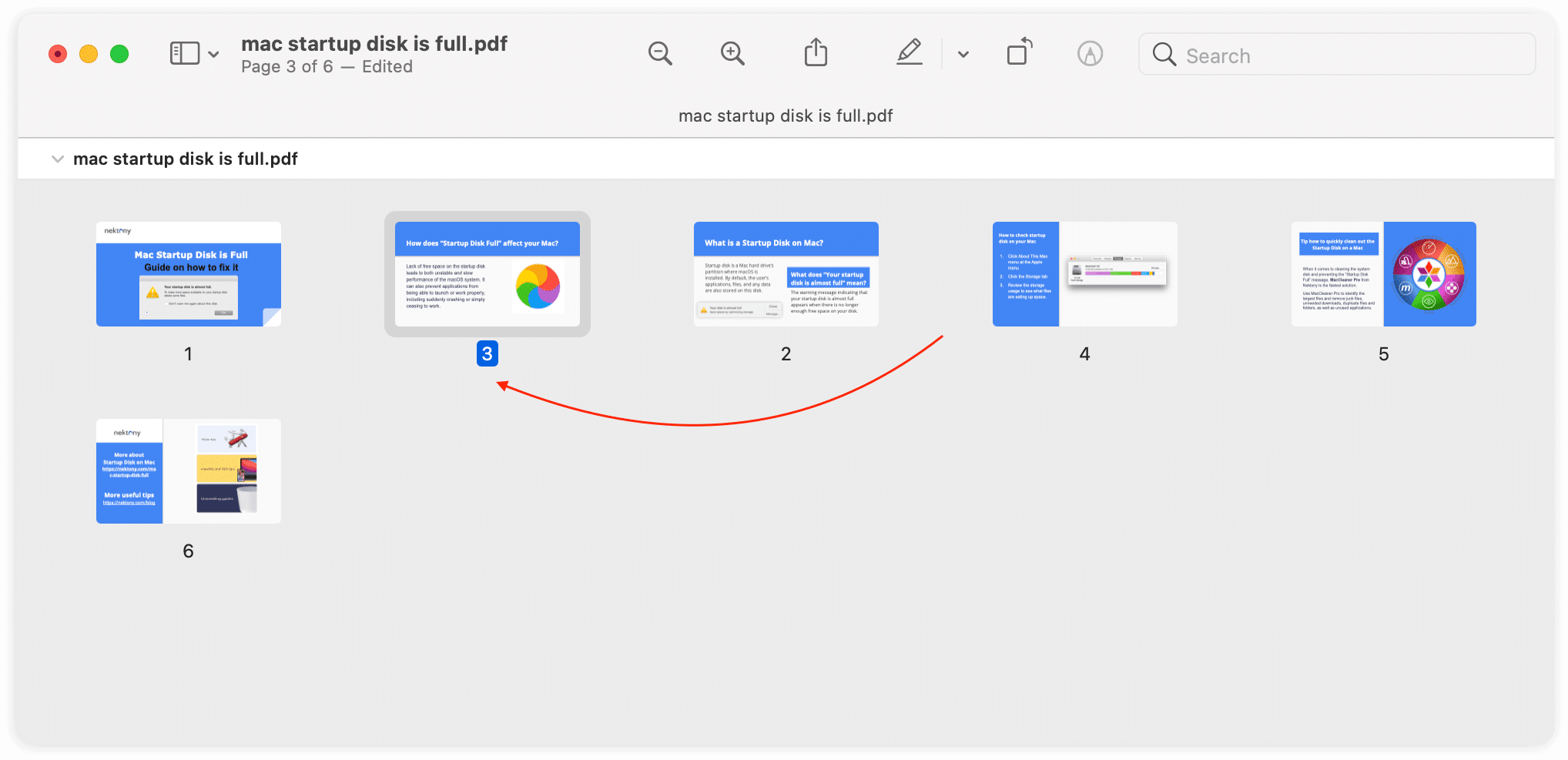Zoom out of the document
The width and height of the screenshot is (1568, 760).
pyautogui.click(x=660, y=53)
